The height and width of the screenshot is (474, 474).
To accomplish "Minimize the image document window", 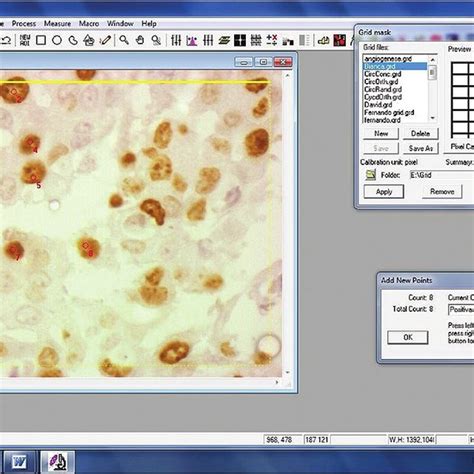I will 244,62.
